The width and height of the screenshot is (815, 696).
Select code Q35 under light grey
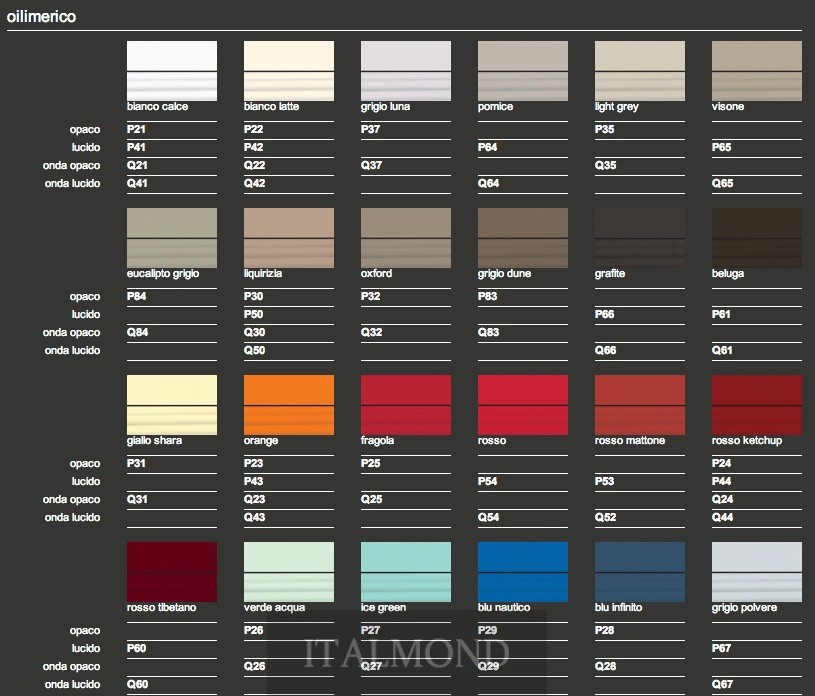606,165
